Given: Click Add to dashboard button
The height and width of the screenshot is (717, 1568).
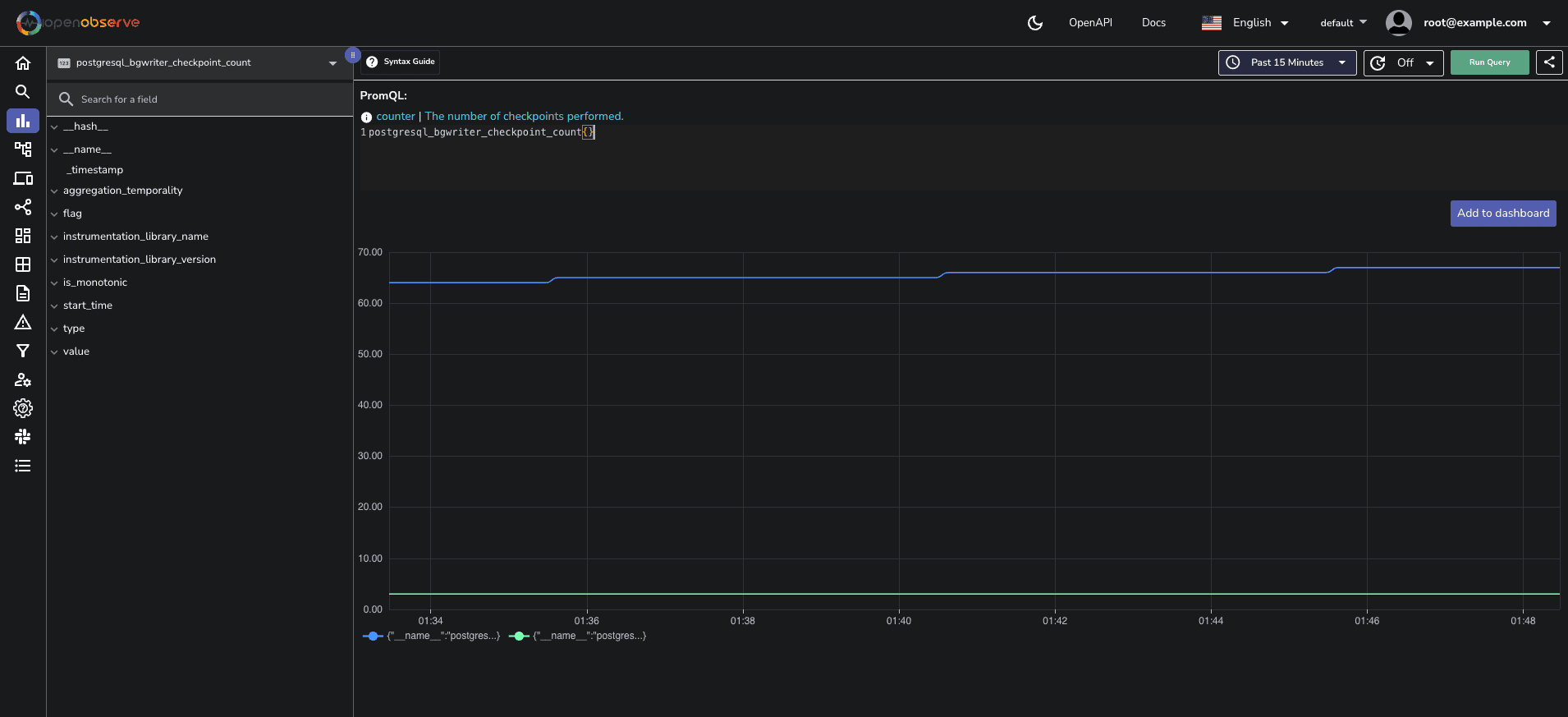Looking at the screenshot, I should click(1502, 214).
